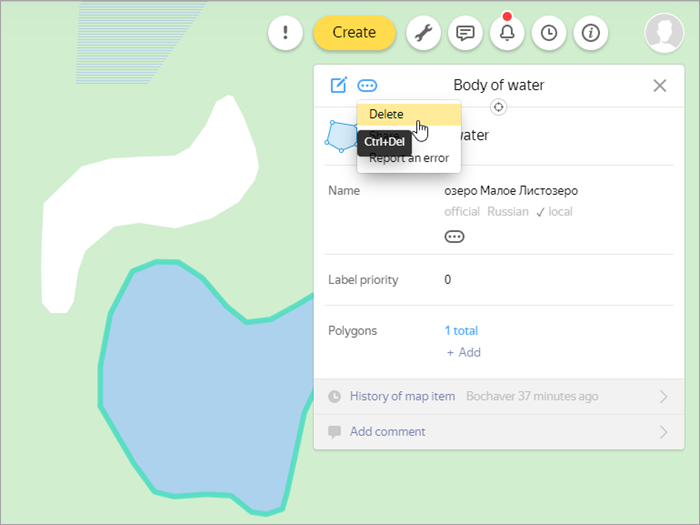Image resolution: width=700 pixels, height=525 pixels.
Task: Select Delete from the dropdown menu
Action: tap(387, 114)
